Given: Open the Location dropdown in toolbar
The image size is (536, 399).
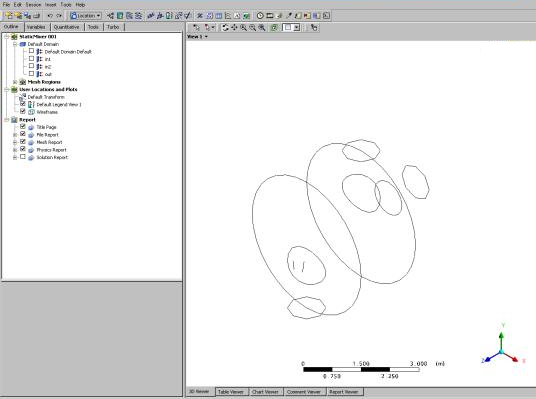Looking at the screenshot, I should (x=85, y=16).
